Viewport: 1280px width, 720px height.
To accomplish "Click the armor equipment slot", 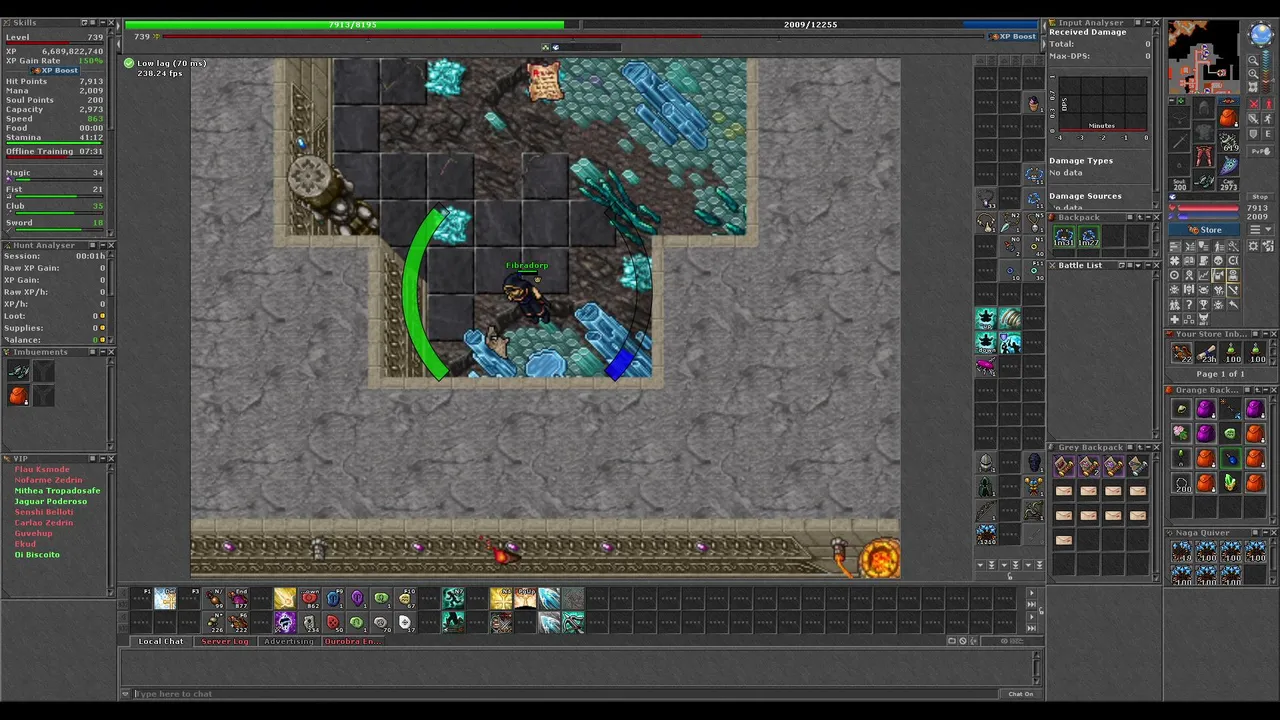I will [x=1204, y=132].
